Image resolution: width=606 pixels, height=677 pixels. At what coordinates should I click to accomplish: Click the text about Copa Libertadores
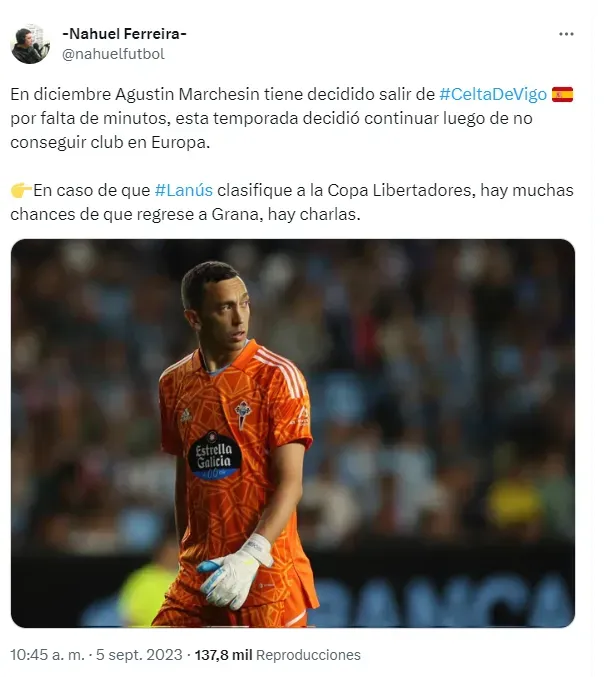[292, 202]
